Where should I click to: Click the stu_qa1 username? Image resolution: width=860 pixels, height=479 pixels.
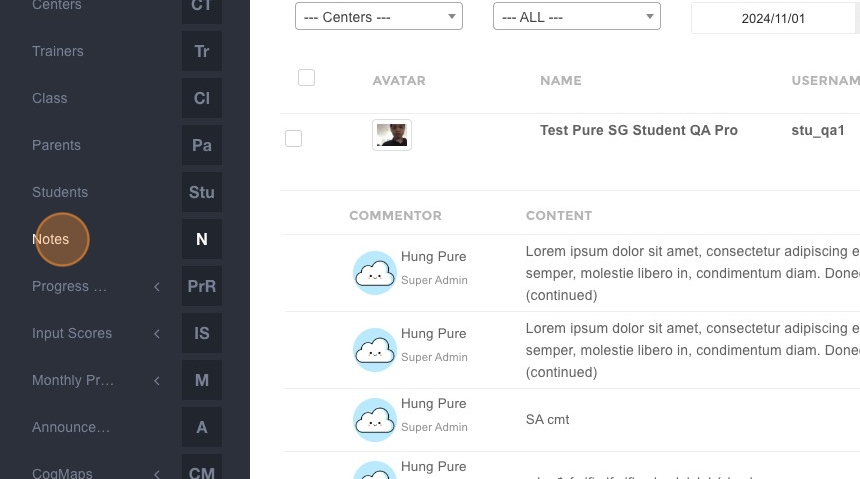point(818,130)
